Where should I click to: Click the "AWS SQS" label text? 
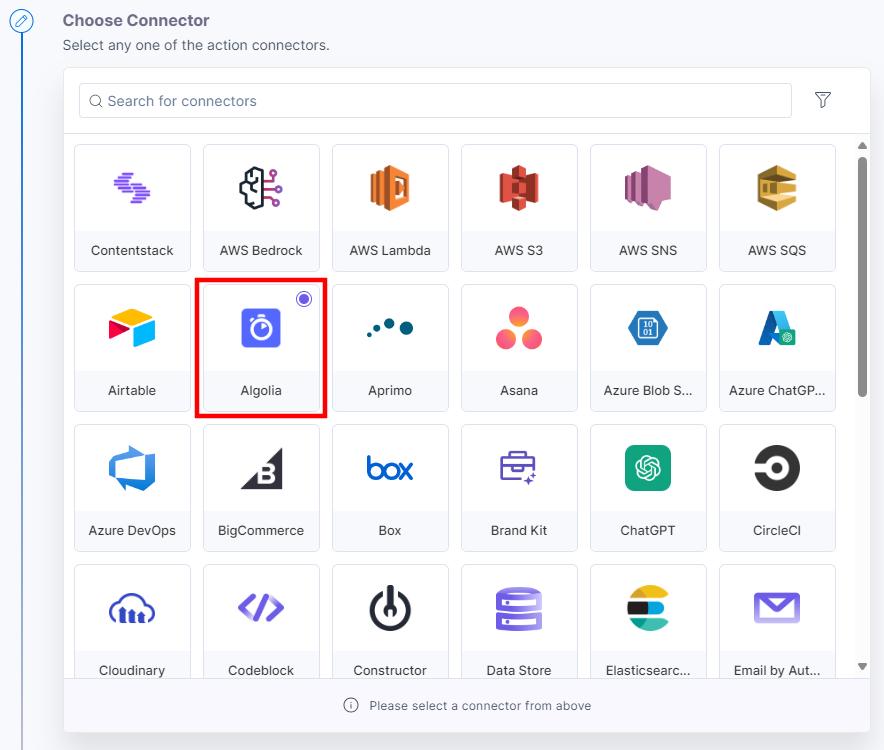click(x=777, y=250)
